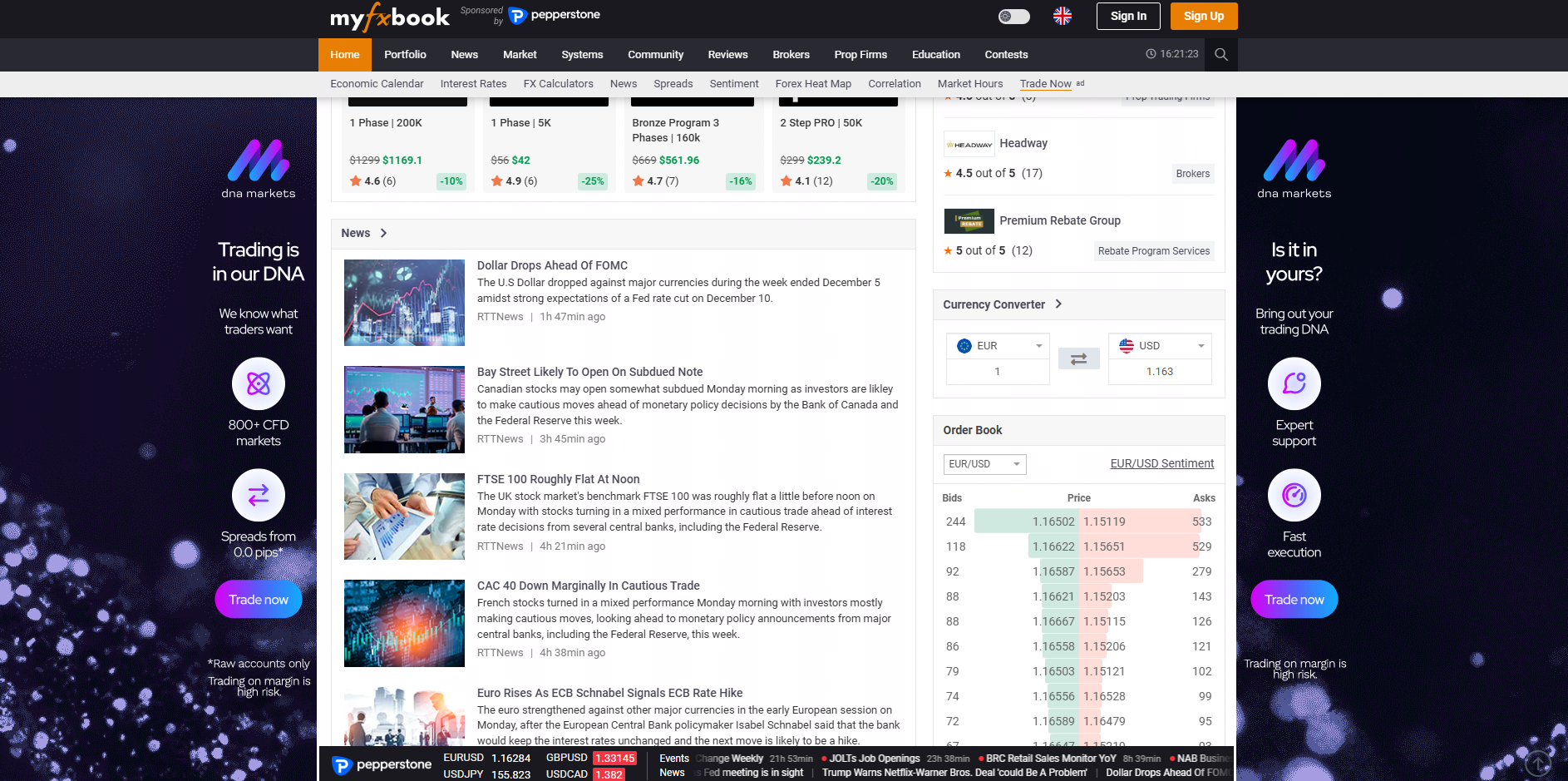Click the Headway broker logo
Screen dimensions: 1568x781
969,144
